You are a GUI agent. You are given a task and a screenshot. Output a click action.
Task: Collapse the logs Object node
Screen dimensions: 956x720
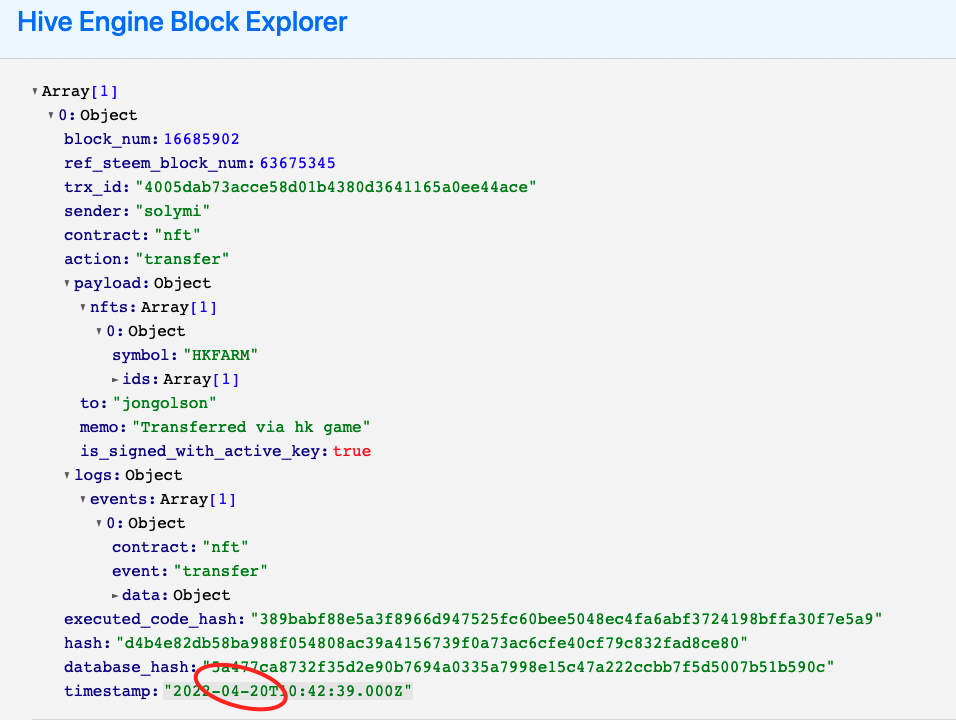67,476
